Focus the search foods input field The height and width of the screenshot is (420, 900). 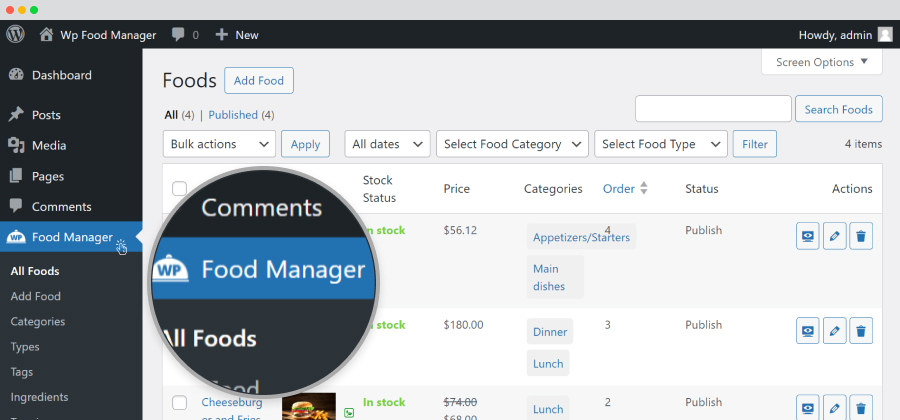(x=713, y=109)
